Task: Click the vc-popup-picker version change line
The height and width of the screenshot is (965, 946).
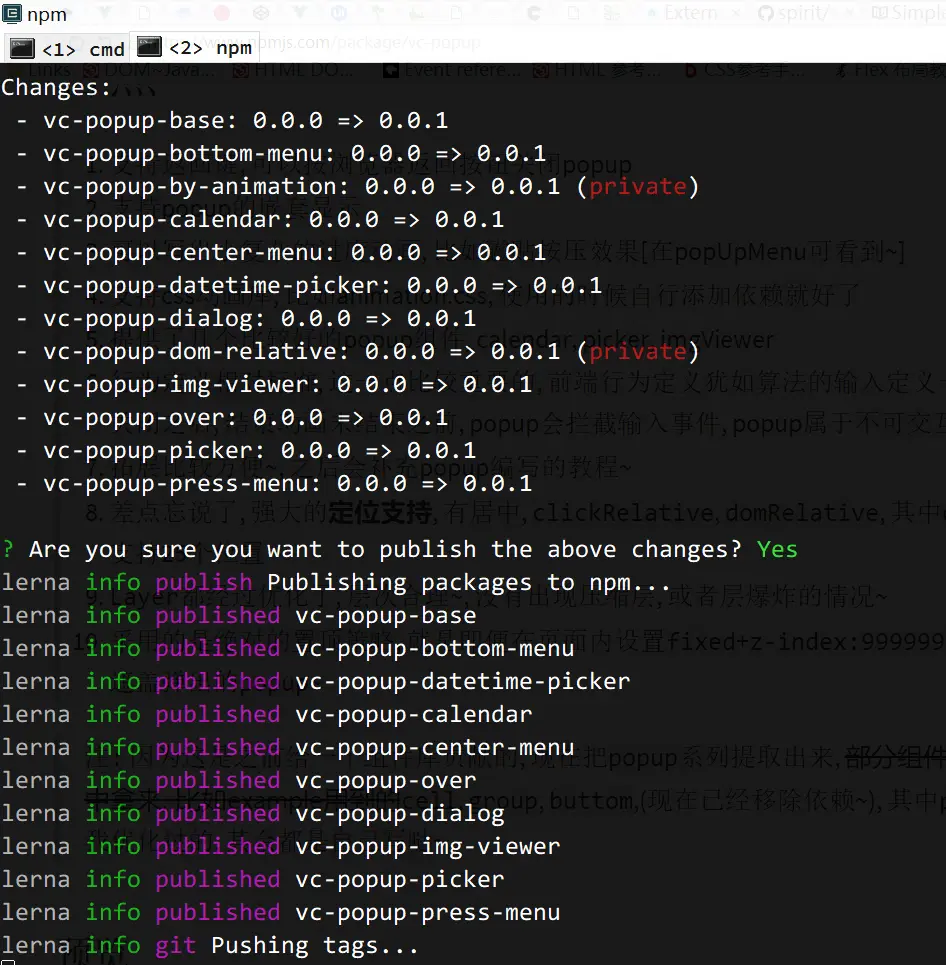Action: click(x=247, y=451)
